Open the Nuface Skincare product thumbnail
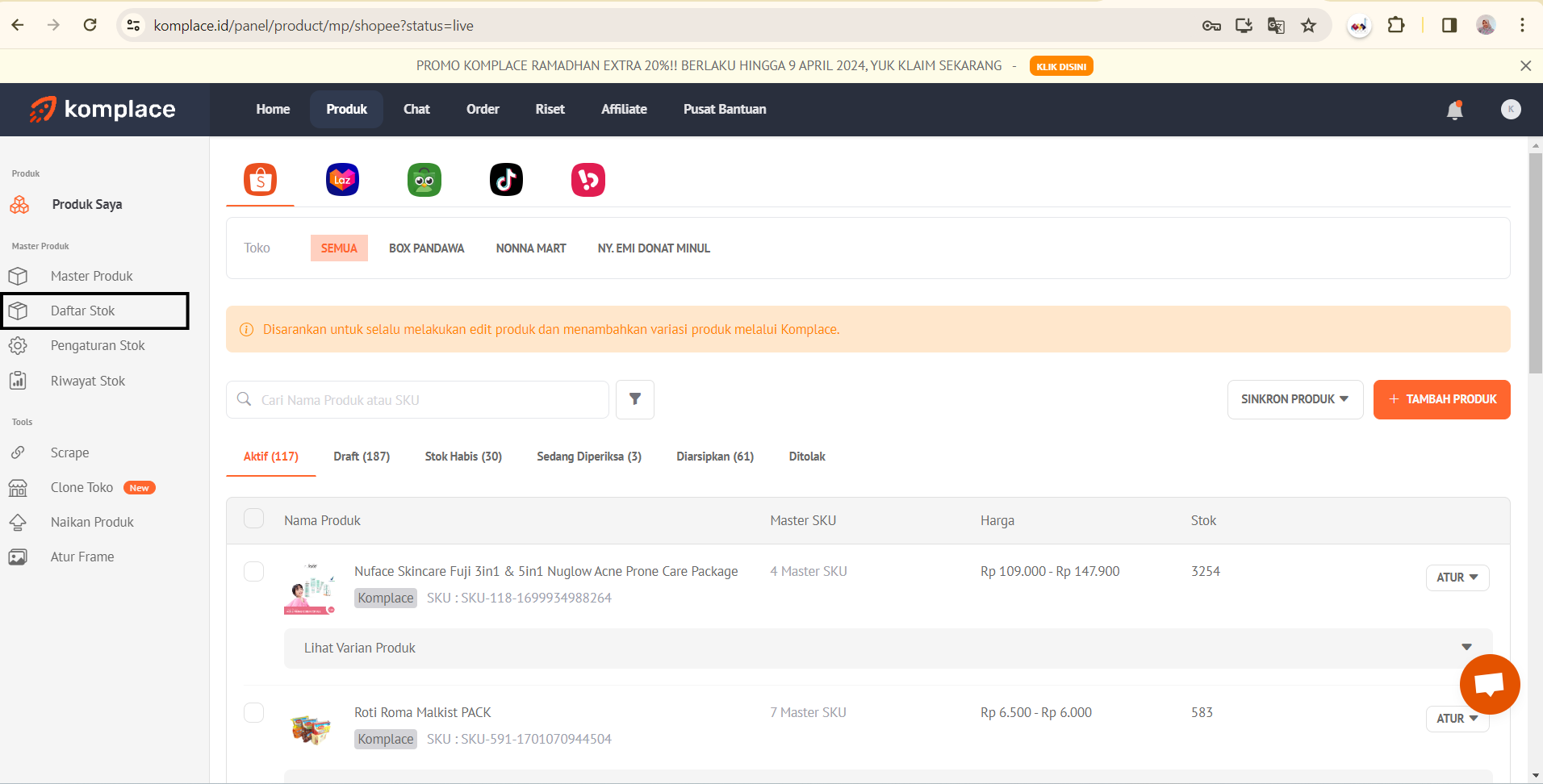Image resolution: width=1543 pixels, height=784 pixels. [x=310, y=589]
